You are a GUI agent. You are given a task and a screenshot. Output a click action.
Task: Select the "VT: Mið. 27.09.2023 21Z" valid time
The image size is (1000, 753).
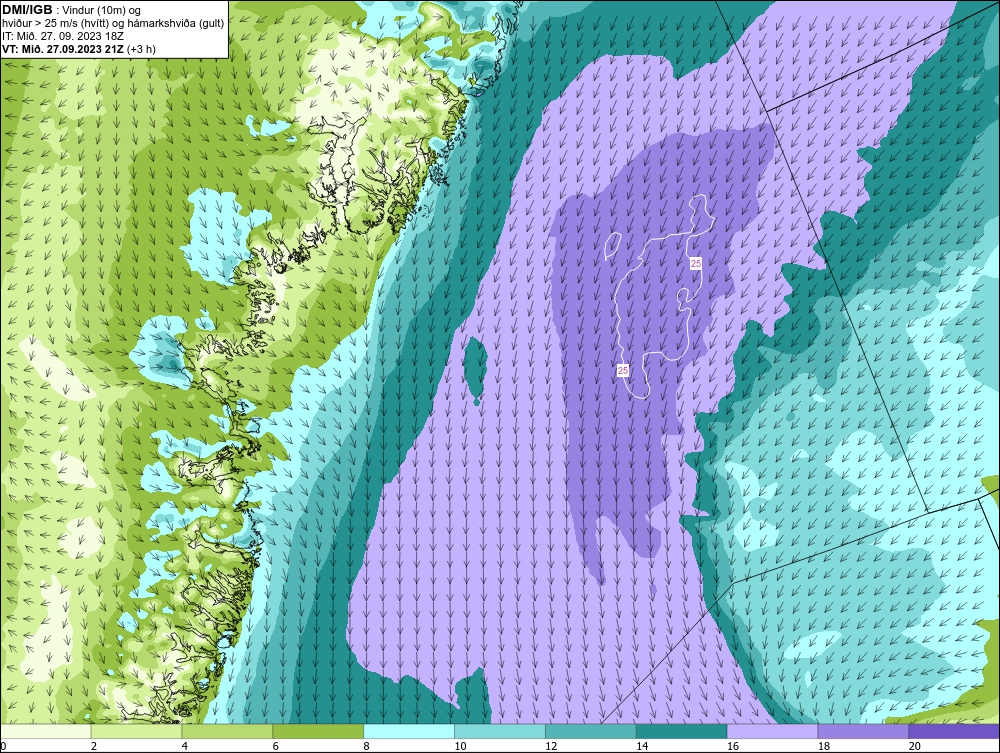coord(63,49)
